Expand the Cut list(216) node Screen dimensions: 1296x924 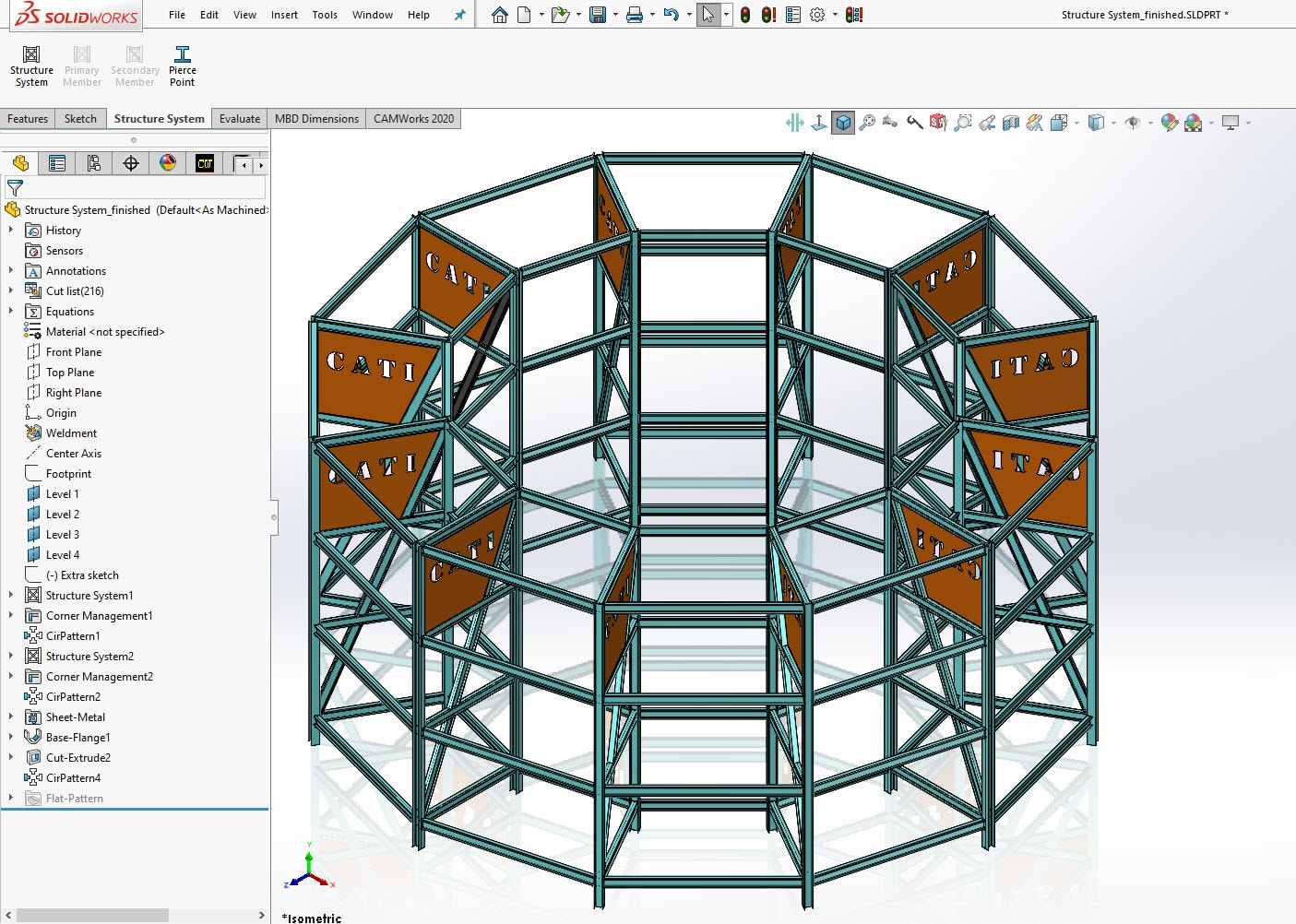click(11, 290)
